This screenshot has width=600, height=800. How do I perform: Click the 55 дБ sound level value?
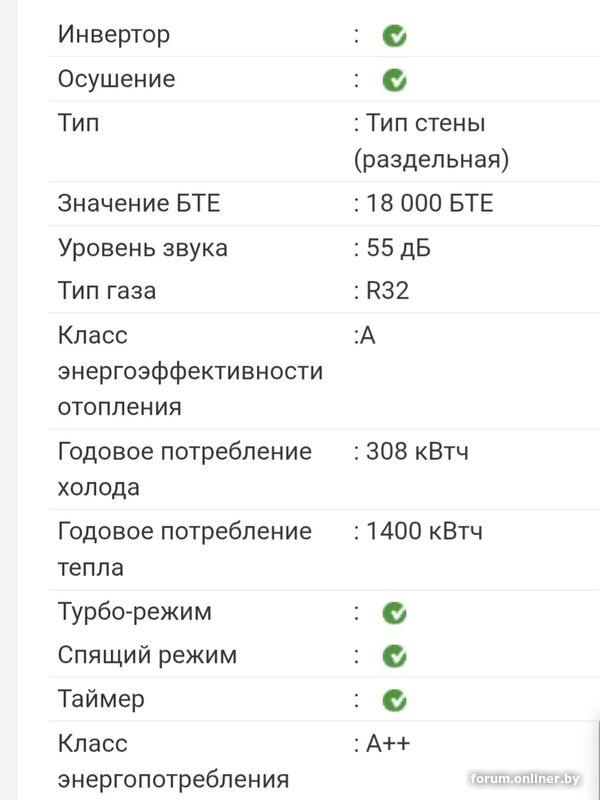pos(398,248)
